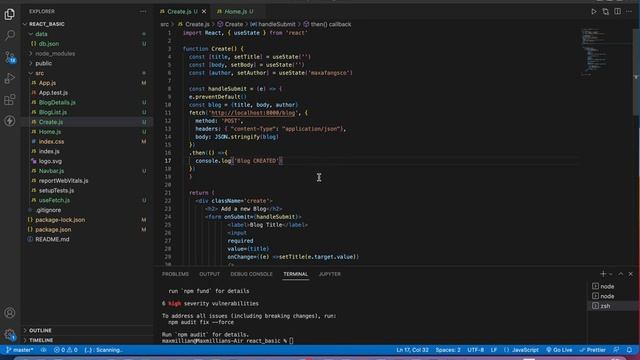Select JavaScript language mode in status bar
The height and width of the screenshot is (360, 640).
click(x=521, y=350)
